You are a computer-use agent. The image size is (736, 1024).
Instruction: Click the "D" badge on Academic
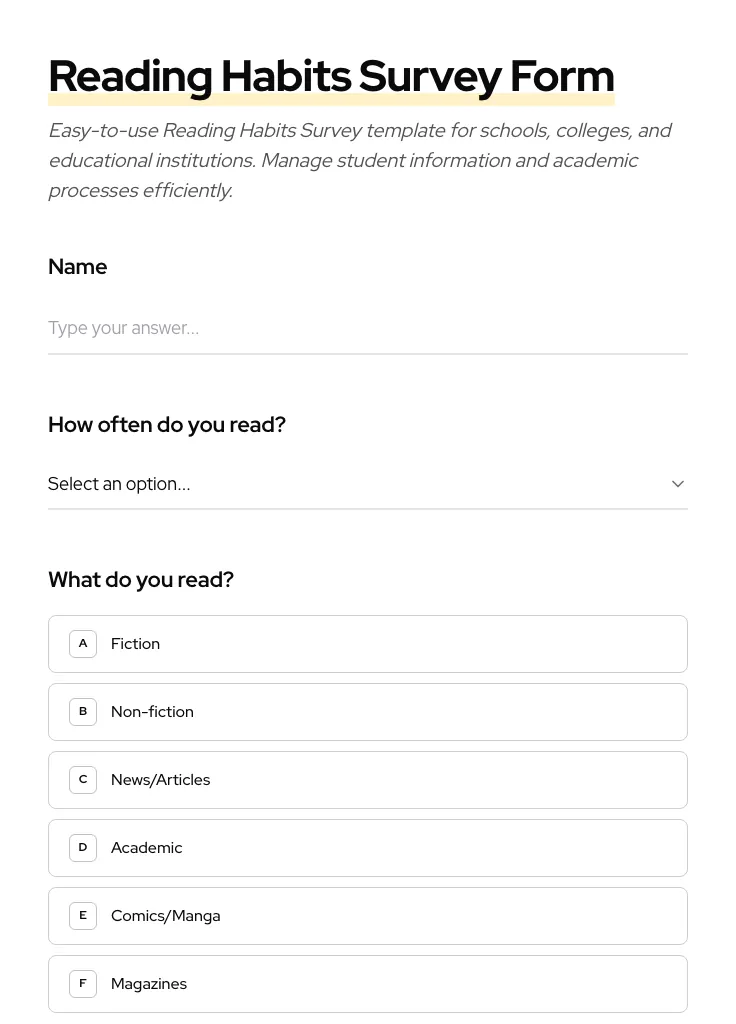click(x=83, y=847)
